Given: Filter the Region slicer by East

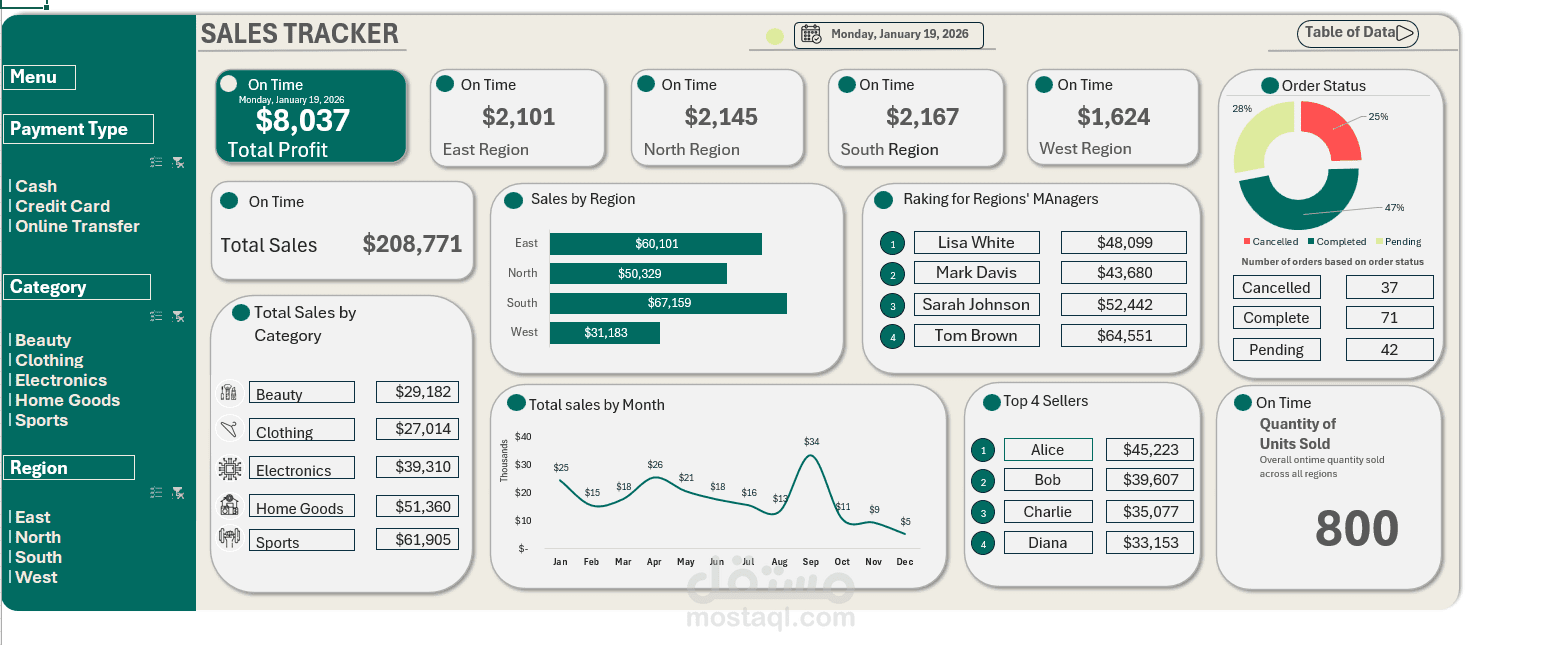Looking at the screenshot, I should [x=32, y=517].
